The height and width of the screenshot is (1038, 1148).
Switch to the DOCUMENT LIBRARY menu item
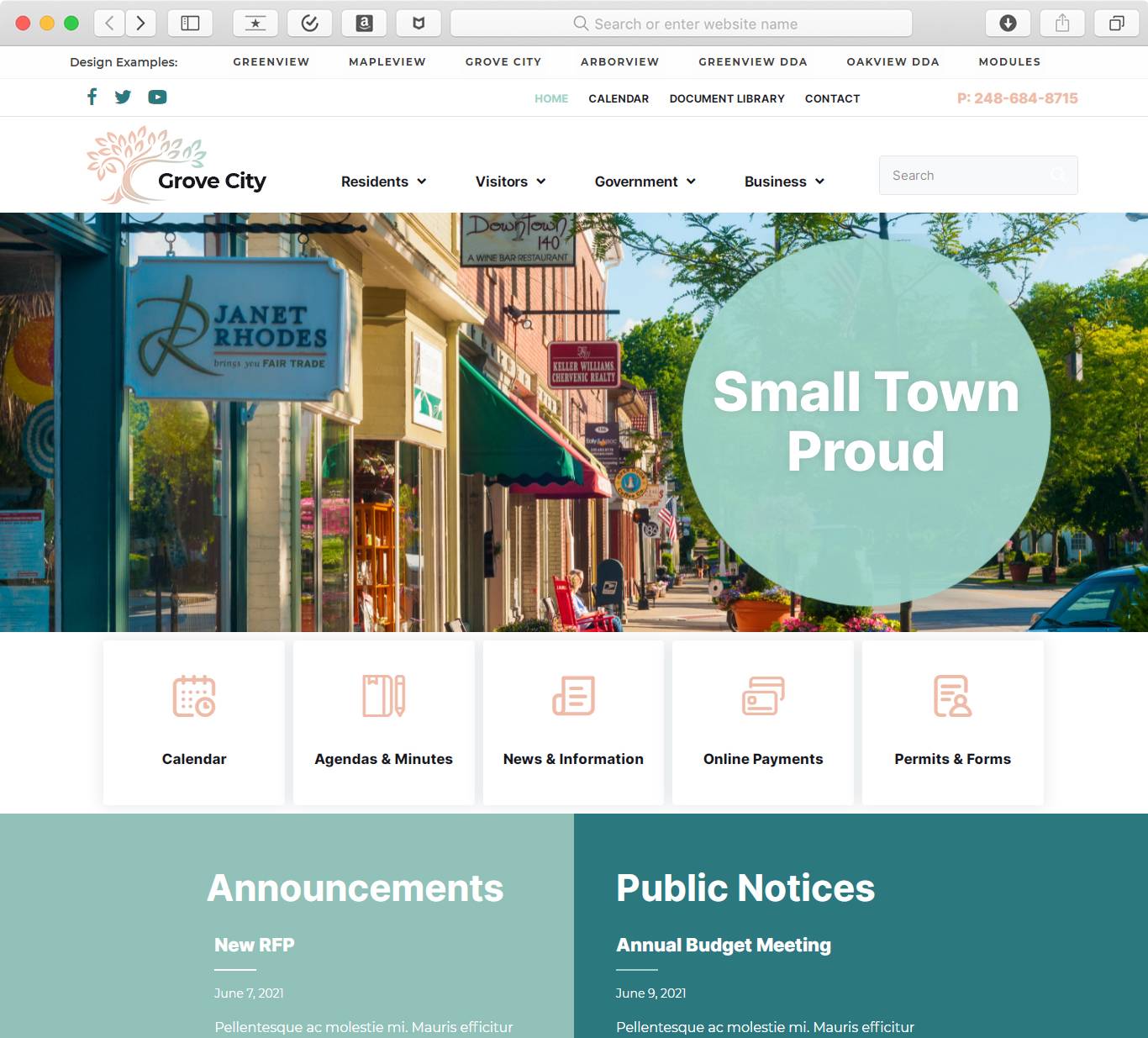tap(726, 98)
